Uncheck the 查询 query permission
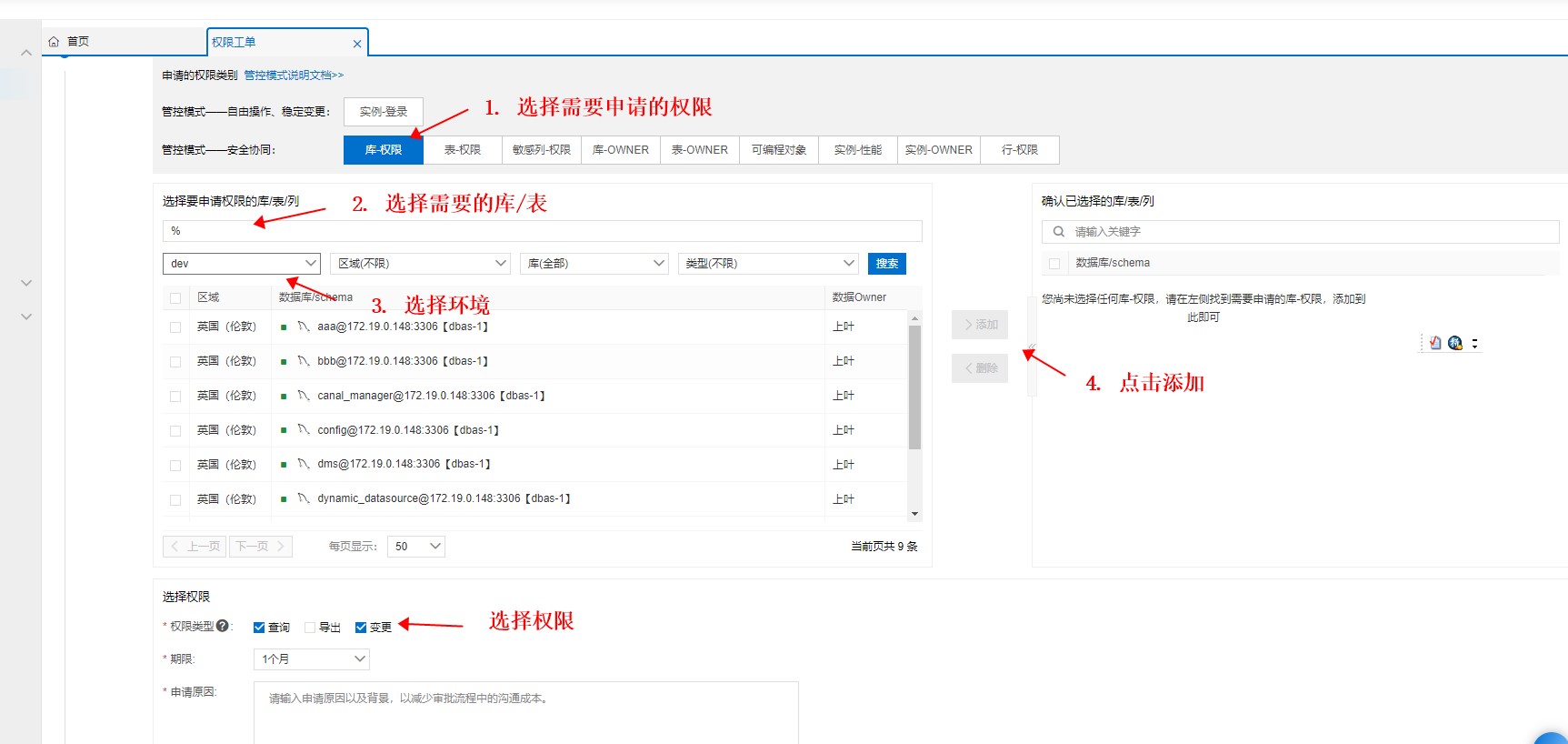 tap(259, 628)
